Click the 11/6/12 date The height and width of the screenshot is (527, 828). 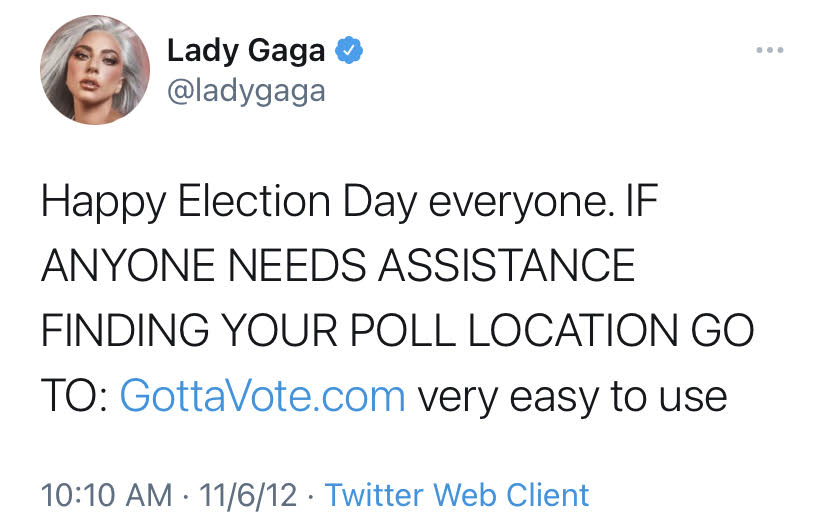coord(236,494)
